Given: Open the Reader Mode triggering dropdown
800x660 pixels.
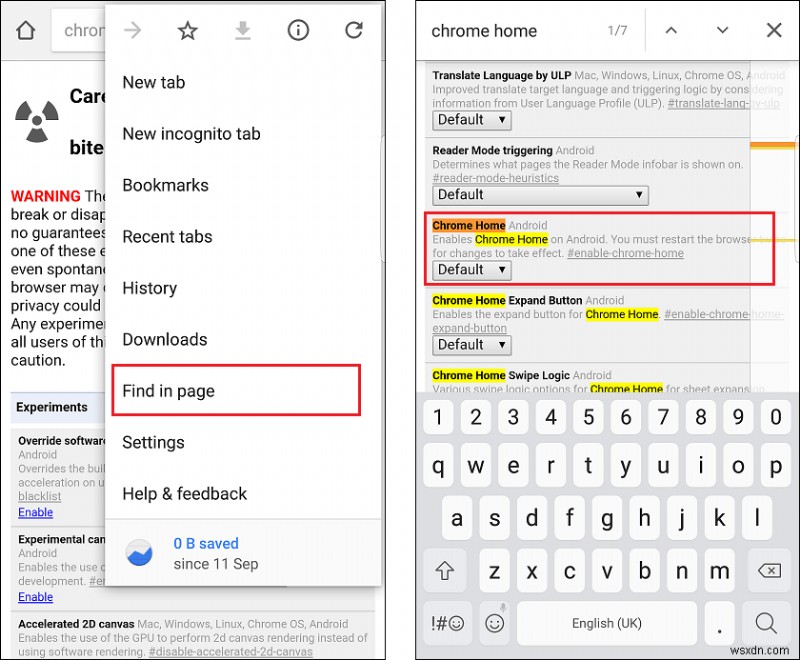Looking at the screenshot, I should point(539,195).
